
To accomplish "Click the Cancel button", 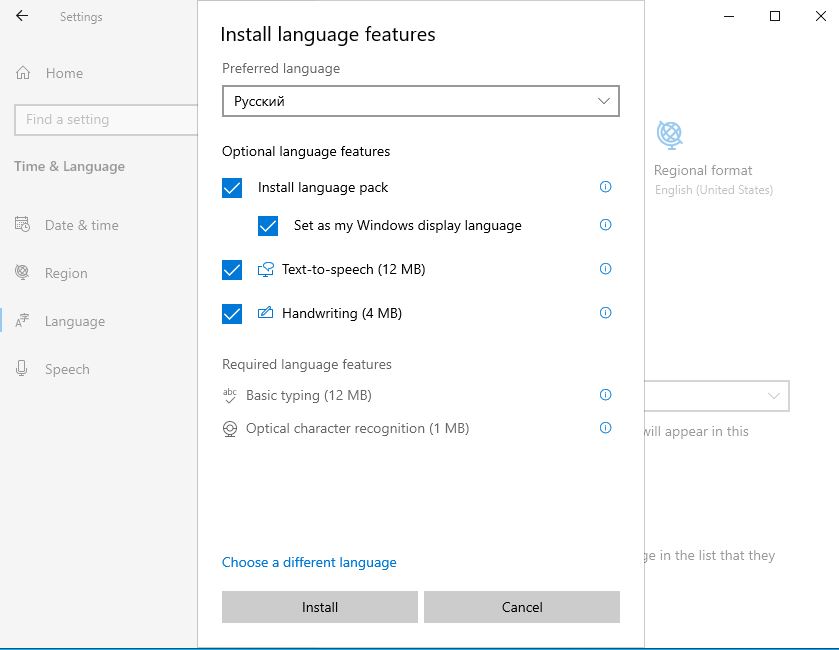I will pos(522,607).
